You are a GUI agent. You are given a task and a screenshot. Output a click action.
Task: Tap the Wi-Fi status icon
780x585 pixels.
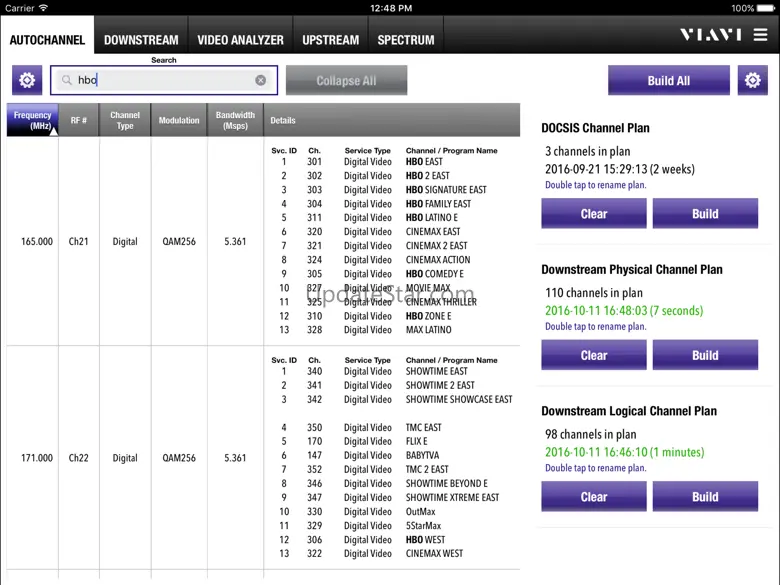pos(44,8)
